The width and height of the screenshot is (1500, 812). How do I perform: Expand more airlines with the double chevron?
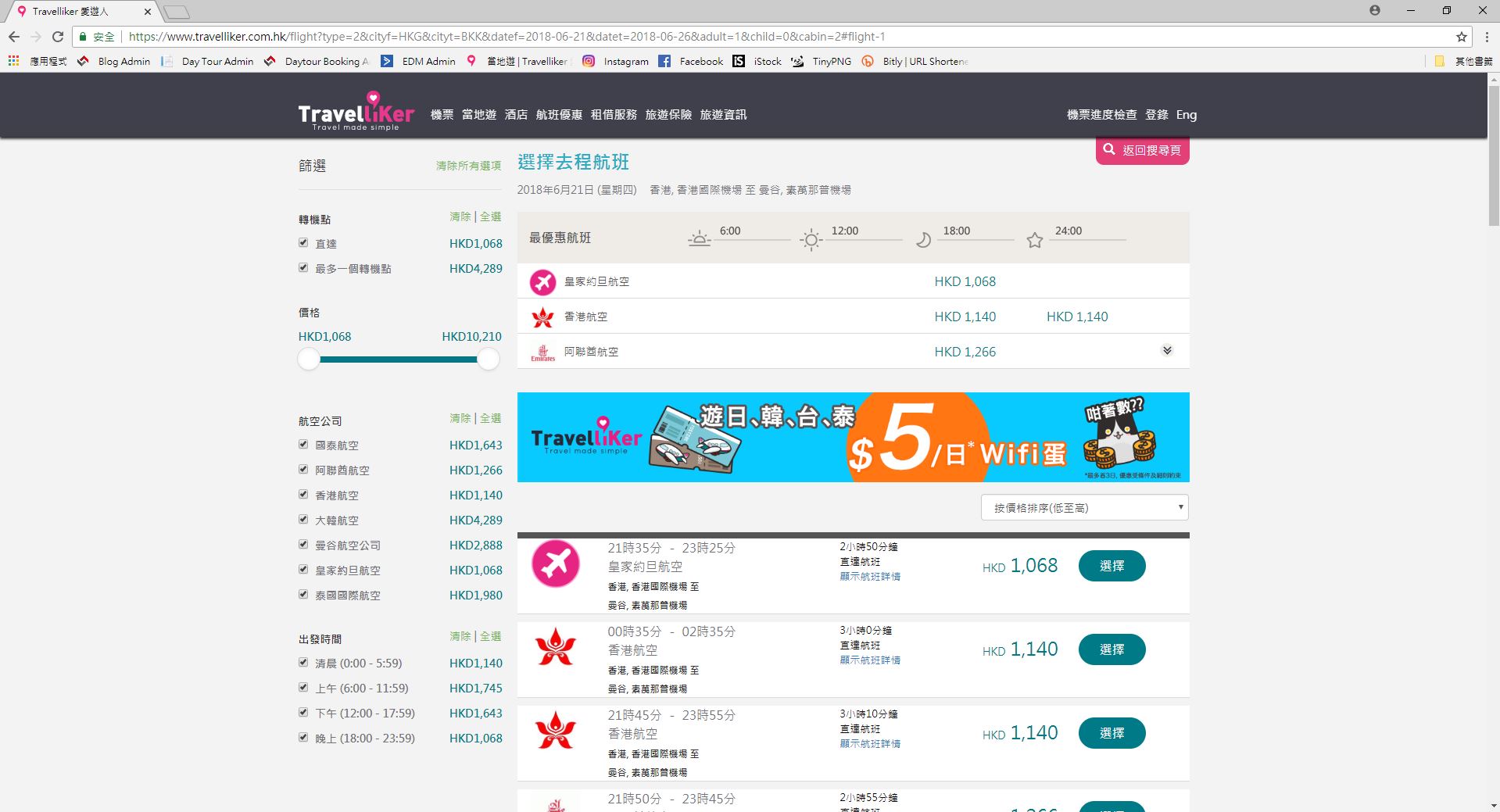tap(1167, 351)
